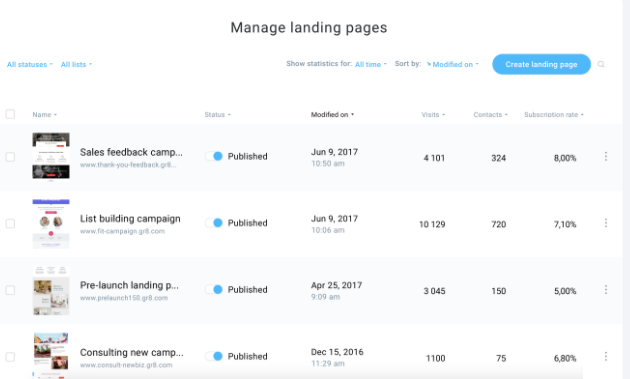The width and height of the screenshot is (630, 379).
Task: Sort table by Contacts column header
Action: [x=491, y=115]
